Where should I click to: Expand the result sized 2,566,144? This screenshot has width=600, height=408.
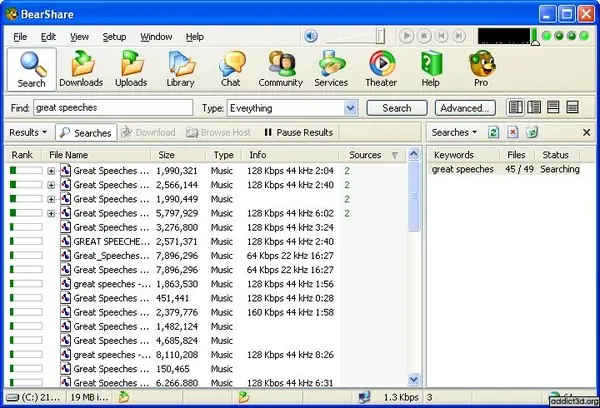pyautogui.click(x=51, y=185)
